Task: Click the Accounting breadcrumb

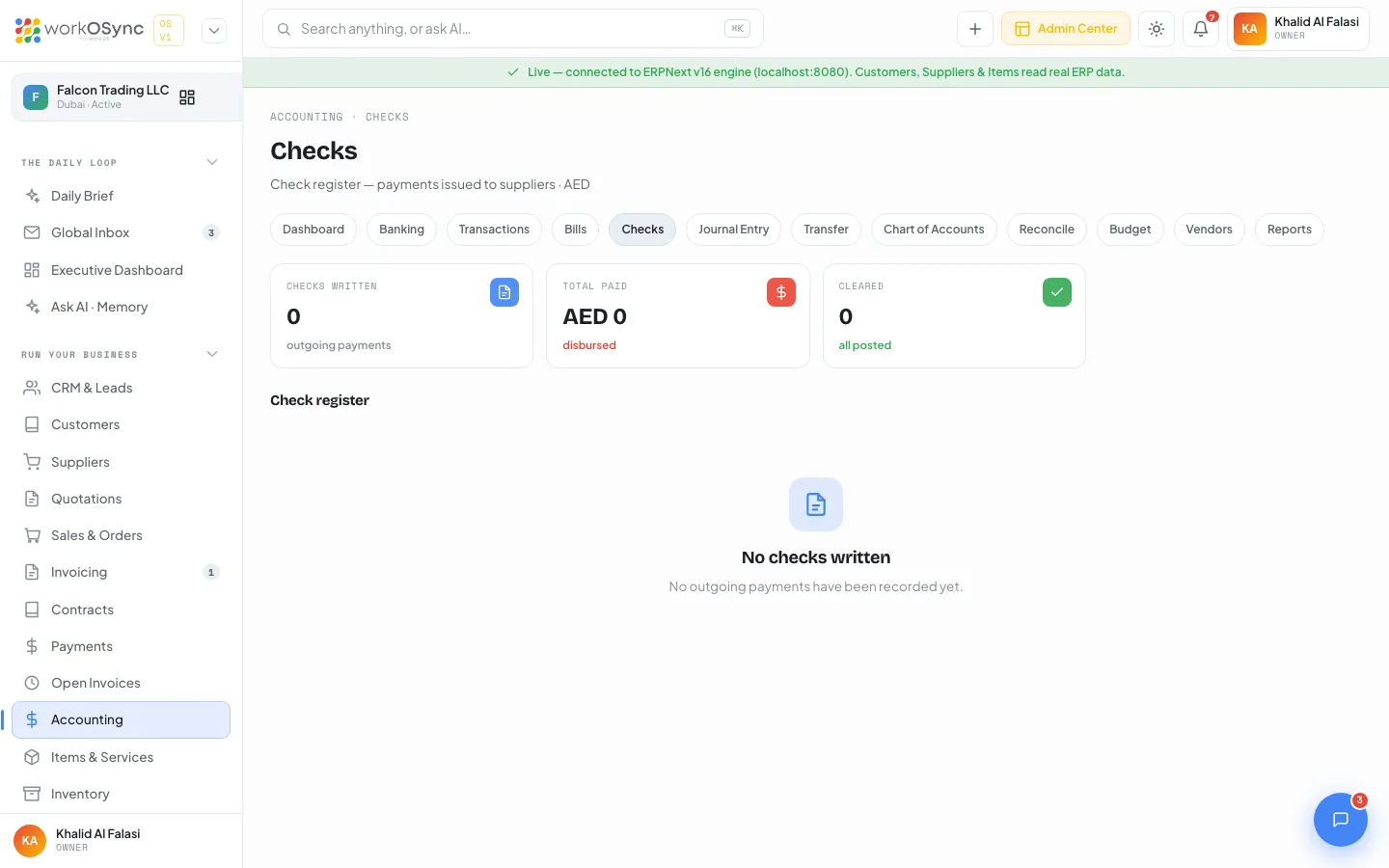Action: (307, 118)
